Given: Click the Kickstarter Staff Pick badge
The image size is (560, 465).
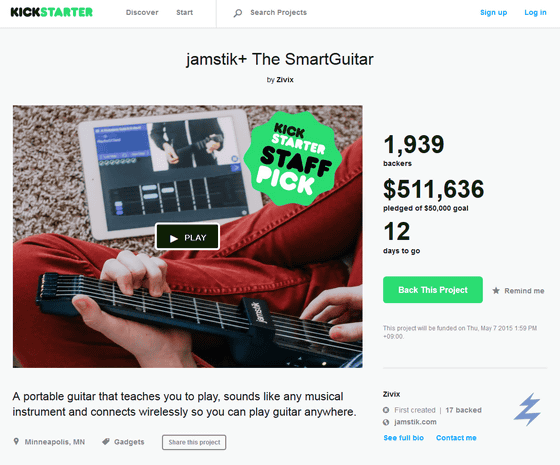Looking at the screenshot, I should pos(292,159).
